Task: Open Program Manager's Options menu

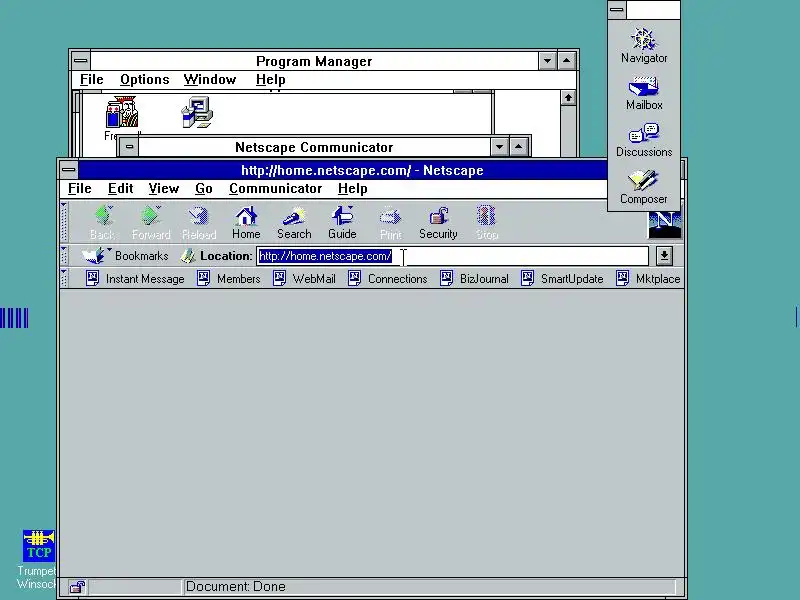Action: click(144, 80)
